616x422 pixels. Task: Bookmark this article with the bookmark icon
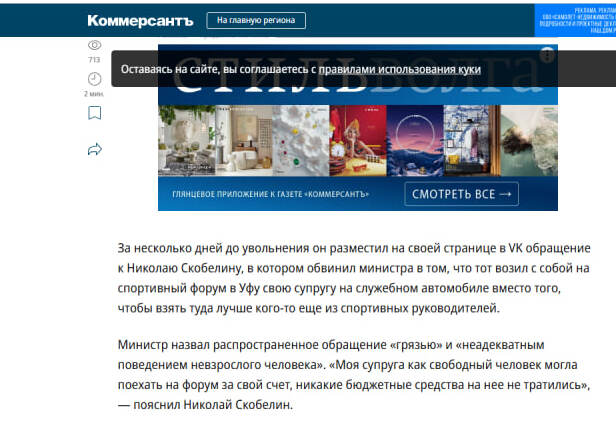pos(94,113)
